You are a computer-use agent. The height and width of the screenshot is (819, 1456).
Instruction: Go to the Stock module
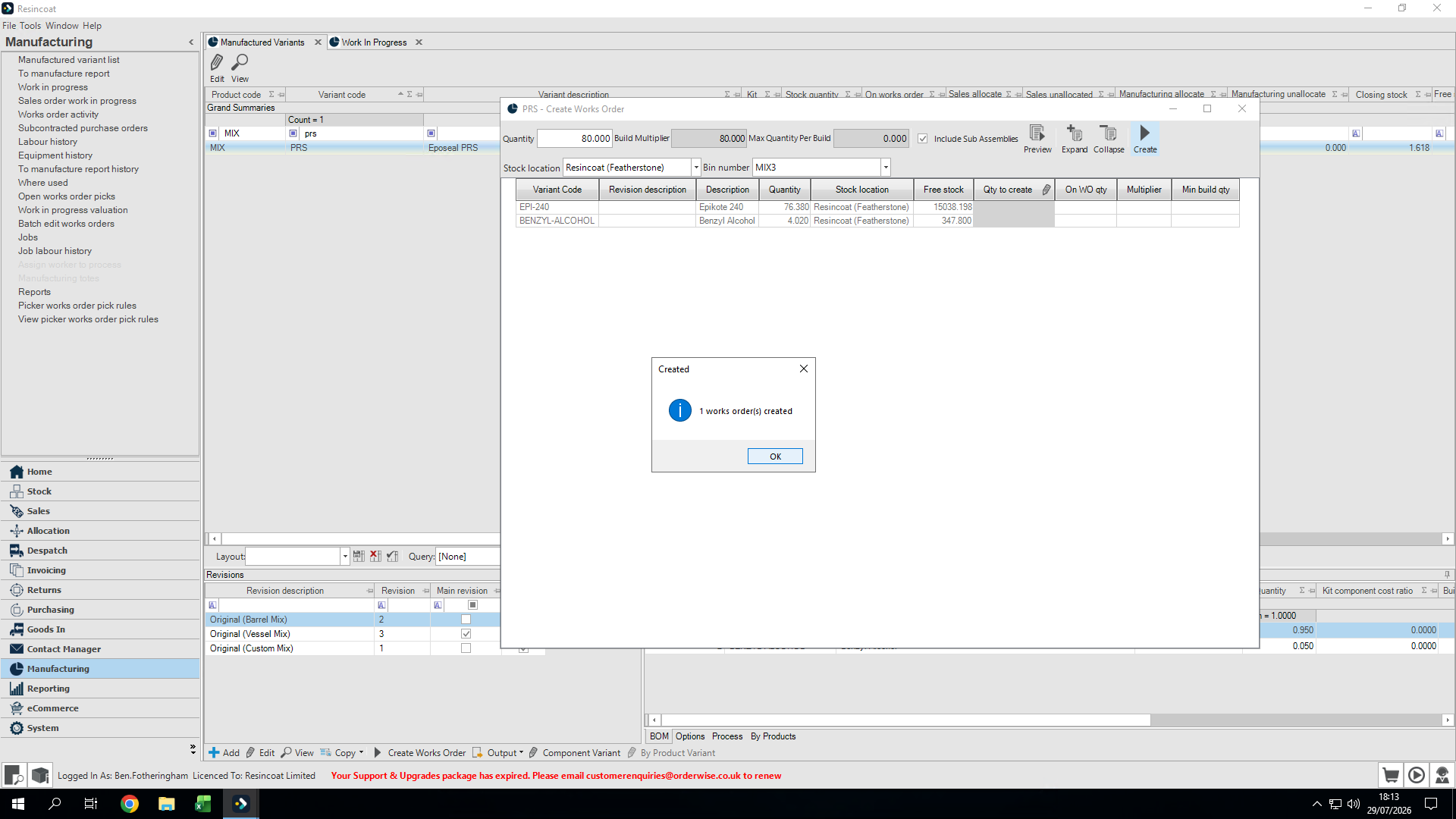click(x=101, y=491)
